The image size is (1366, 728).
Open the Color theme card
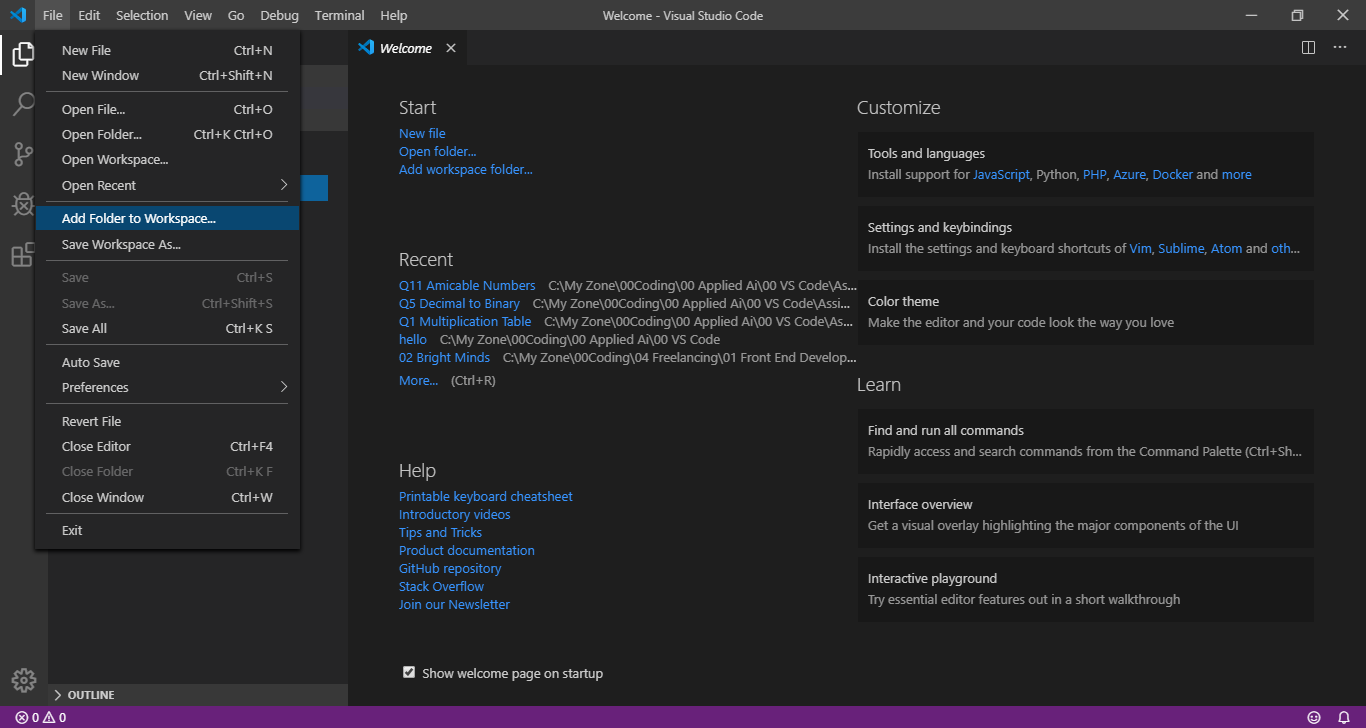pos(1085,312)
